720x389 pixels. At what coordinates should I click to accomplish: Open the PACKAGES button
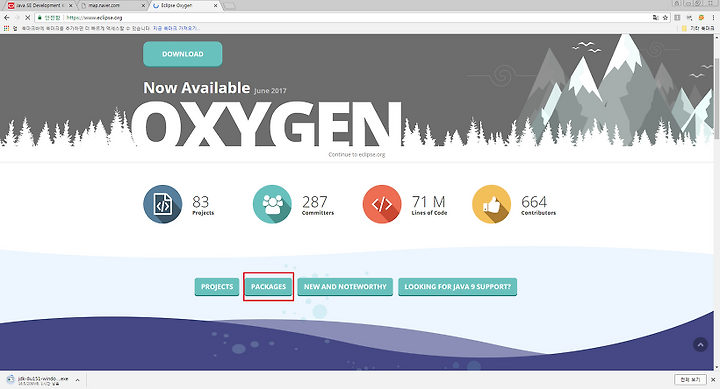click(268, 287)
